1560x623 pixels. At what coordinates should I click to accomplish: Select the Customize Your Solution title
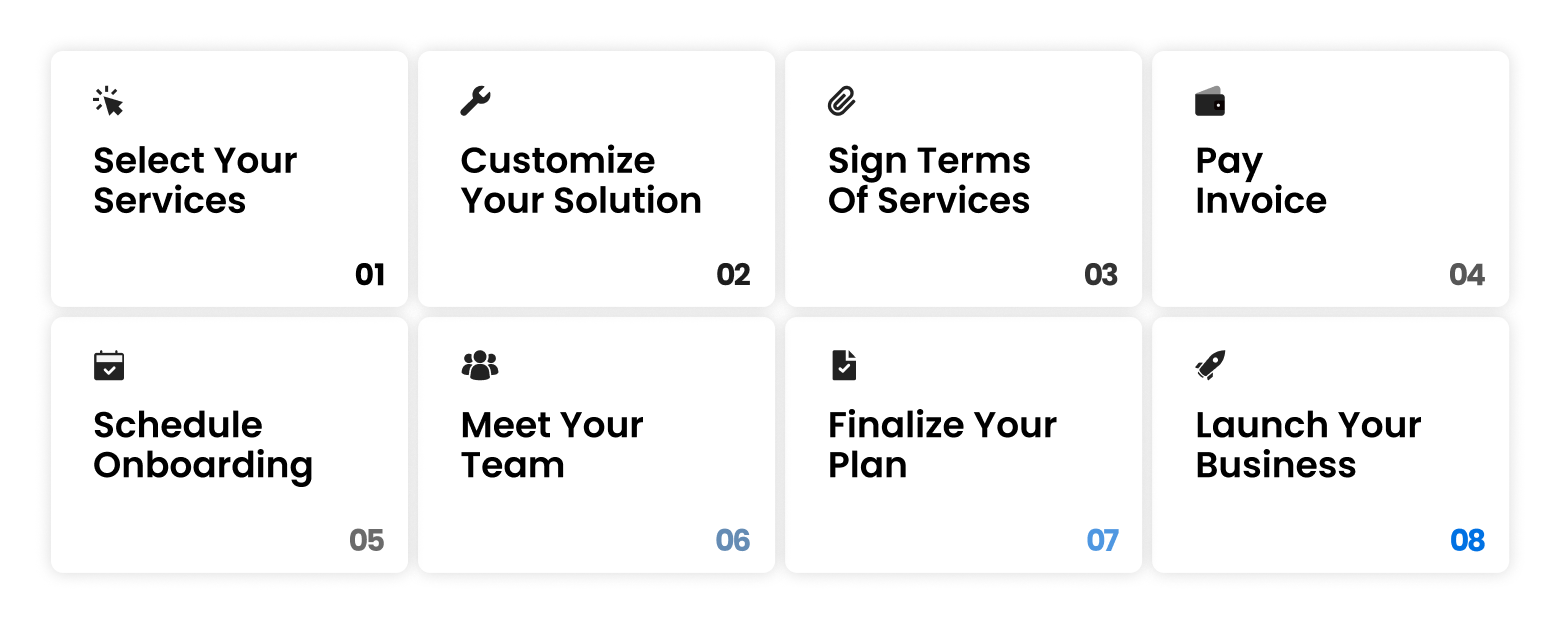click(x=580, y=180)
